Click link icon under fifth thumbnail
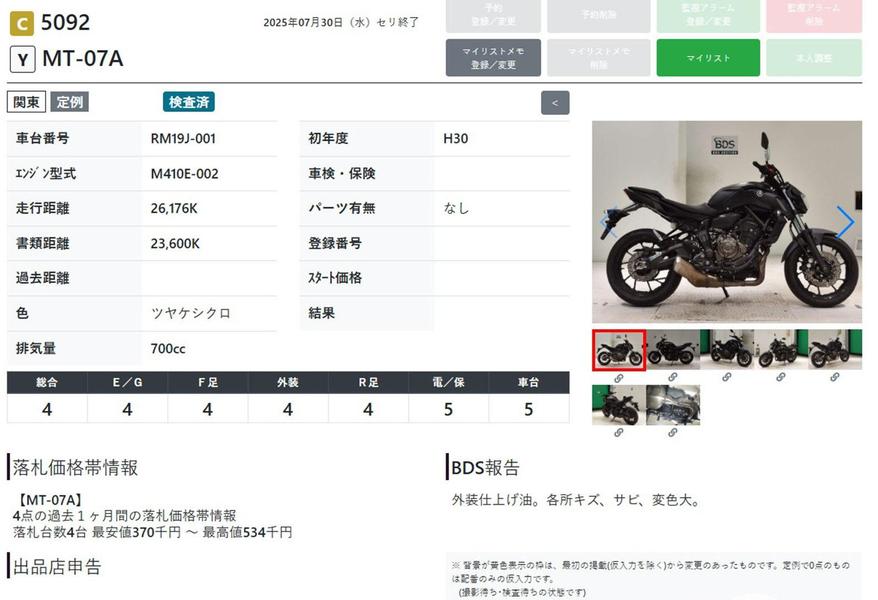This screenshot has width=878, height=600. [x=835, y=378]
